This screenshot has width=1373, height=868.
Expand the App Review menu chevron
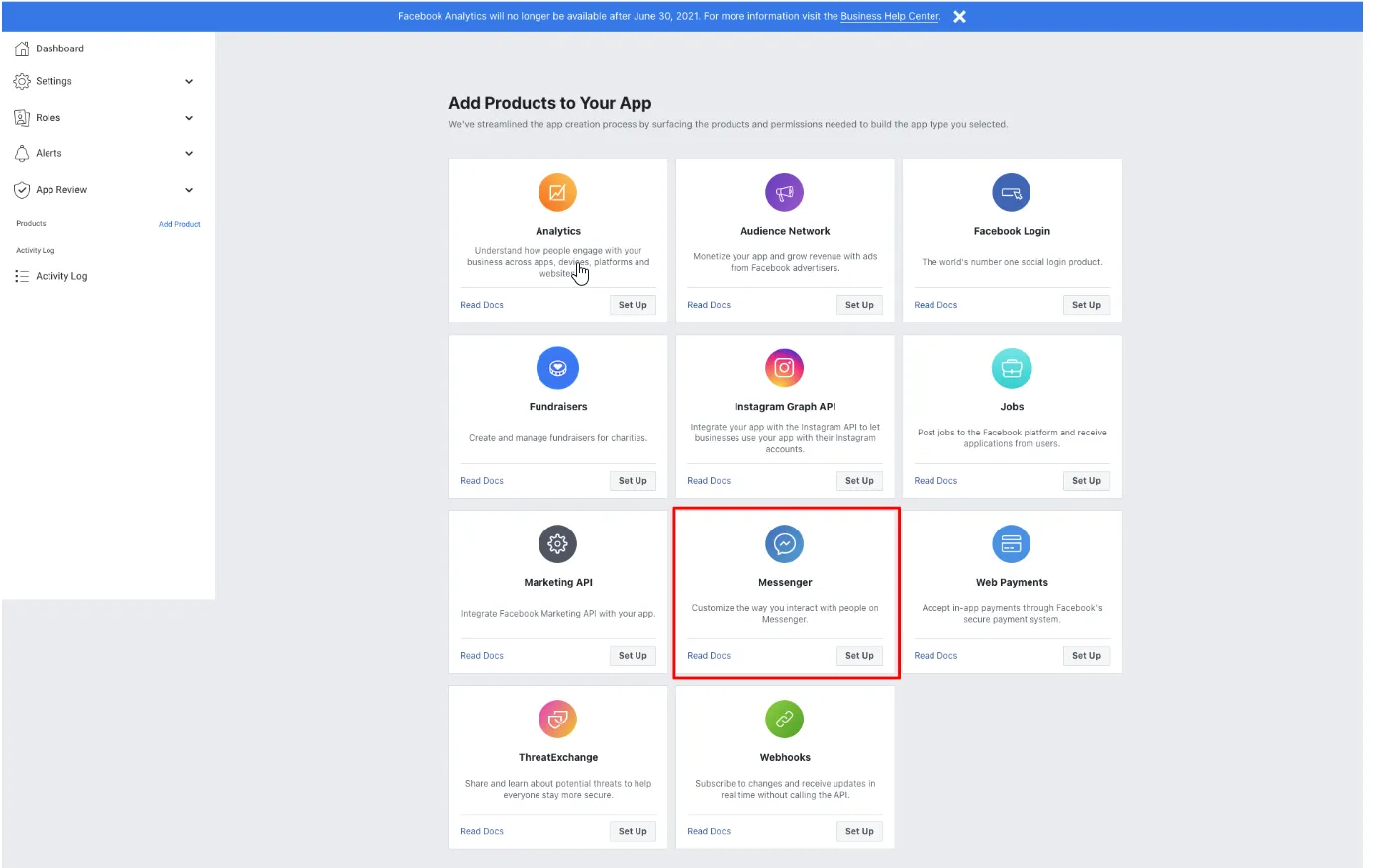tap(189, 190)
